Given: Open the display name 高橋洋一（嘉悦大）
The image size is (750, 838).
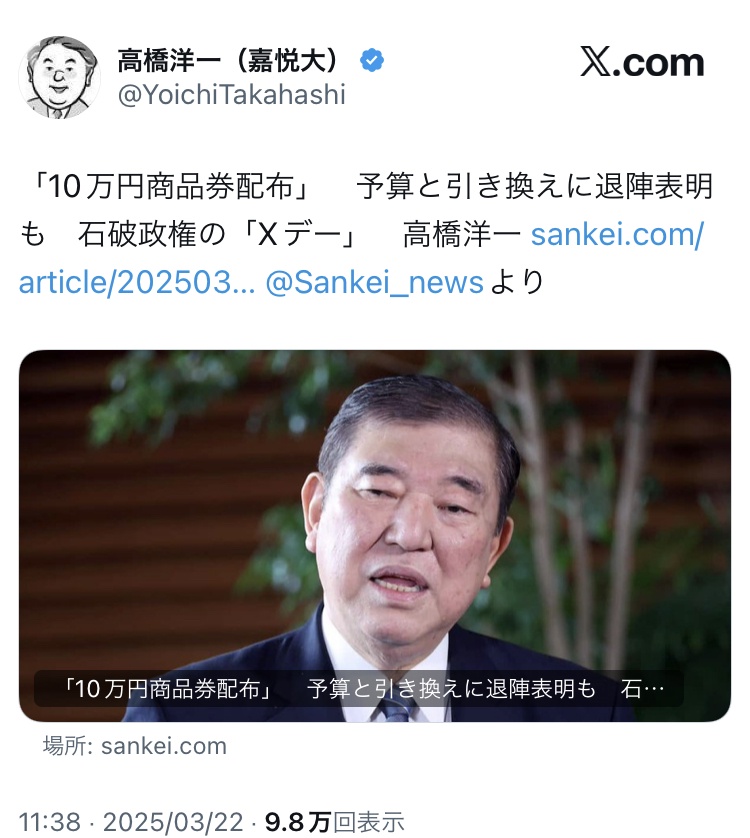Looking at the screenshot, I should (228, 60).
